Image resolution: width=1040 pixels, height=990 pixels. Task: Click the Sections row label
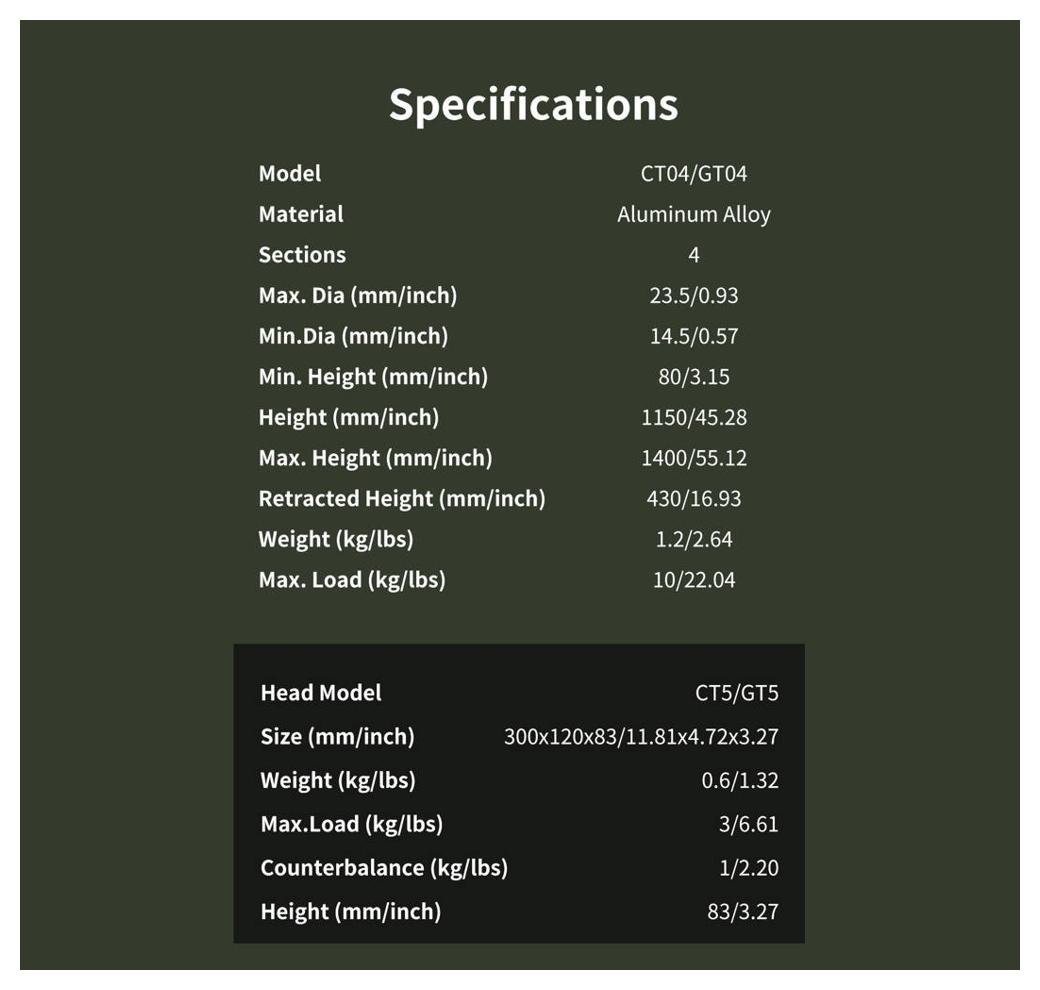[x=302, y=255]
